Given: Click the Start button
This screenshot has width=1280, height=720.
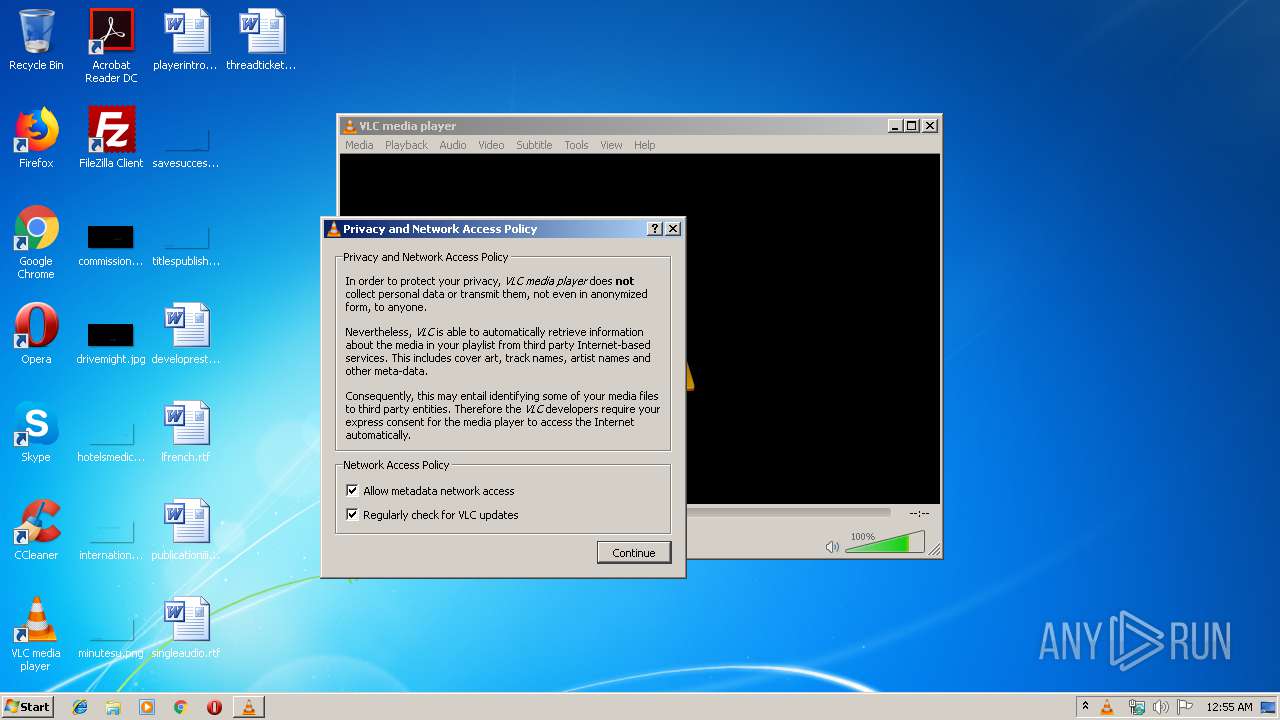Looking at the screenshot, I should click(x=28, y=707).
